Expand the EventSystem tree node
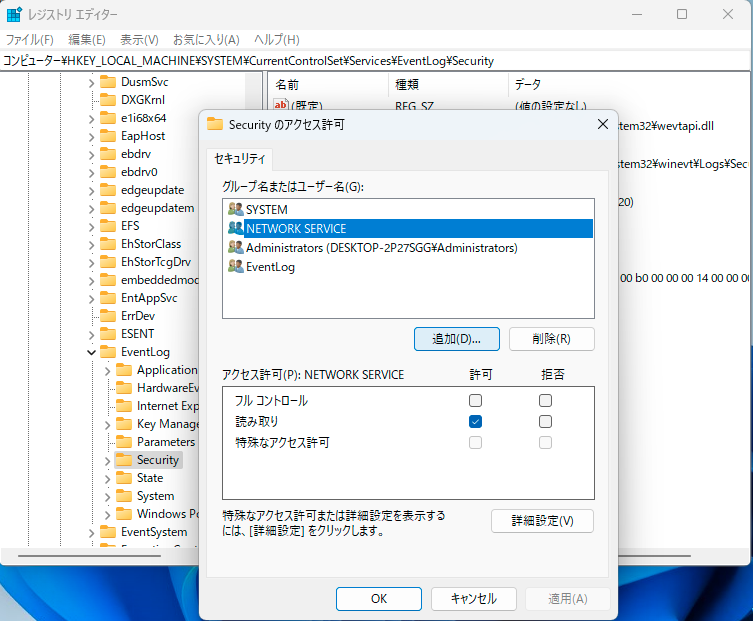 click(92, 532)
